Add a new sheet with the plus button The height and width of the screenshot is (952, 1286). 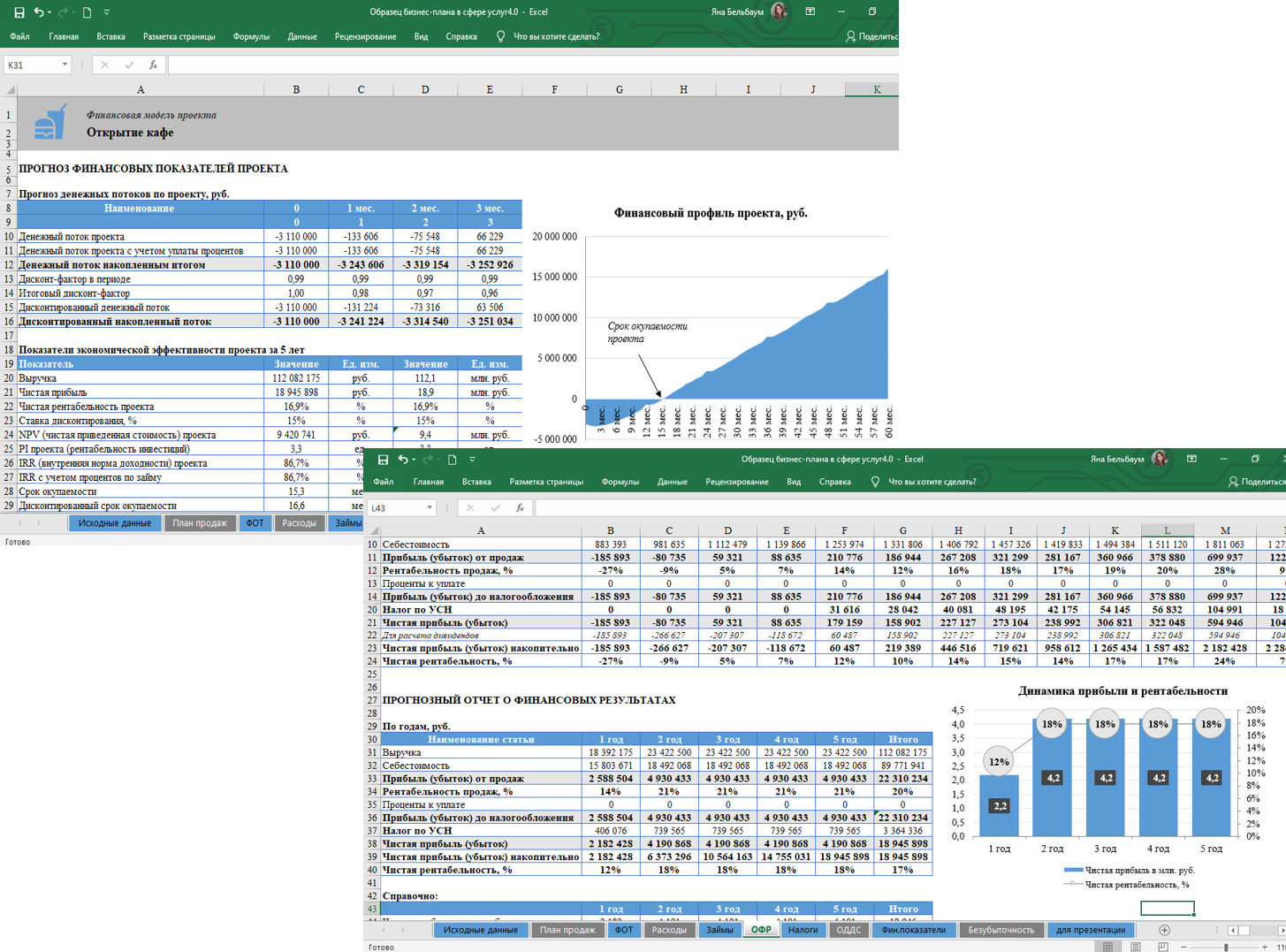click(x=1164, y=930)
